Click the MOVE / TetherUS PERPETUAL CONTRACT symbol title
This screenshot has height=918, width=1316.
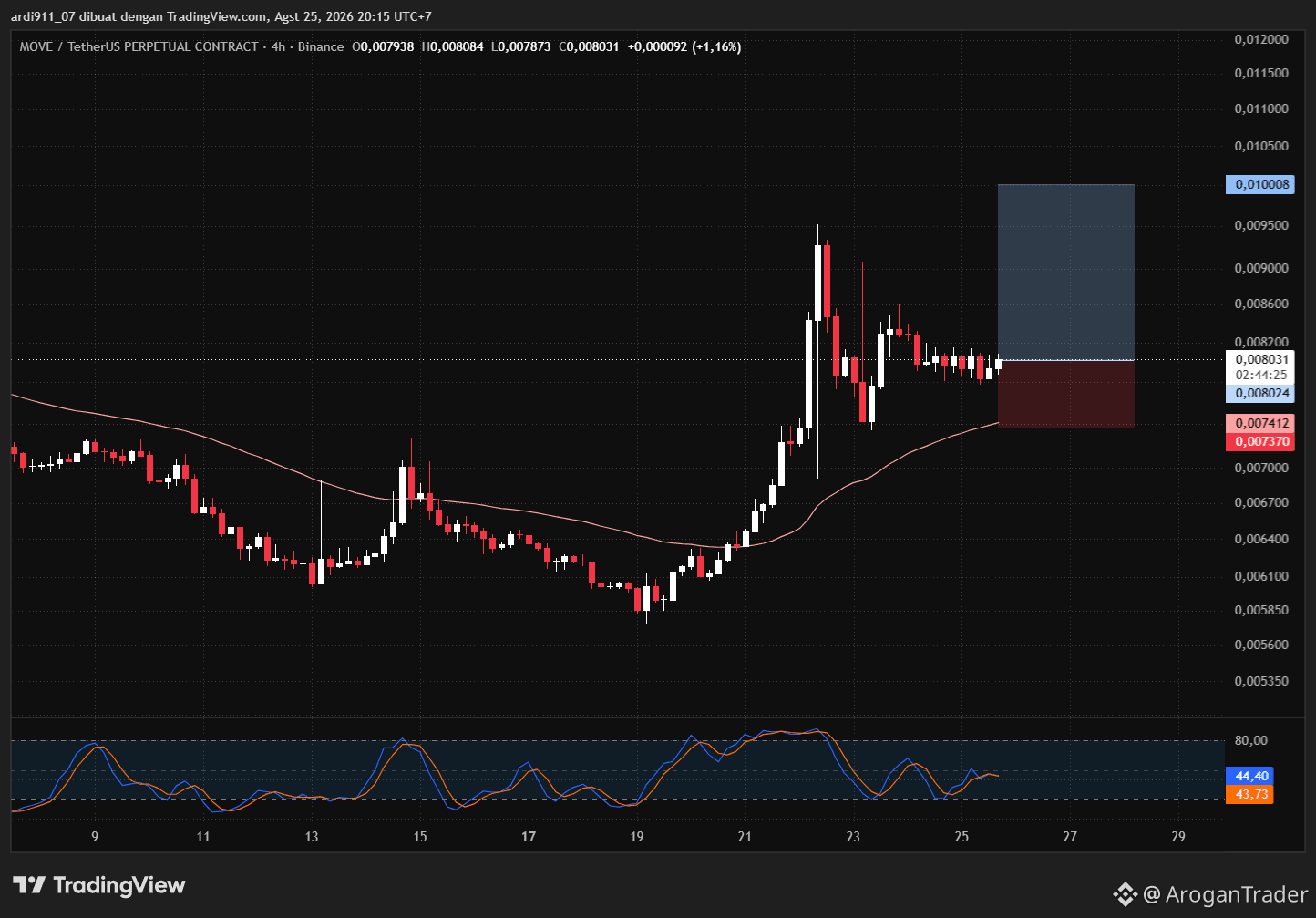[x=139, y=46]
